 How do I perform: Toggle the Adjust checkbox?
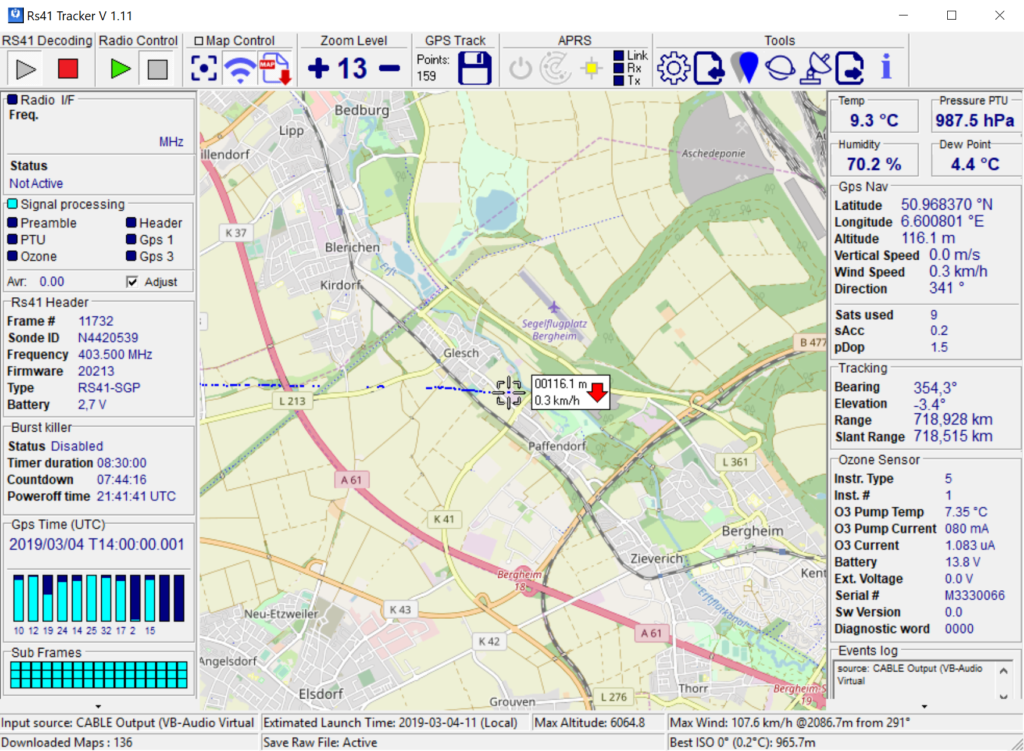click(132, 282)
